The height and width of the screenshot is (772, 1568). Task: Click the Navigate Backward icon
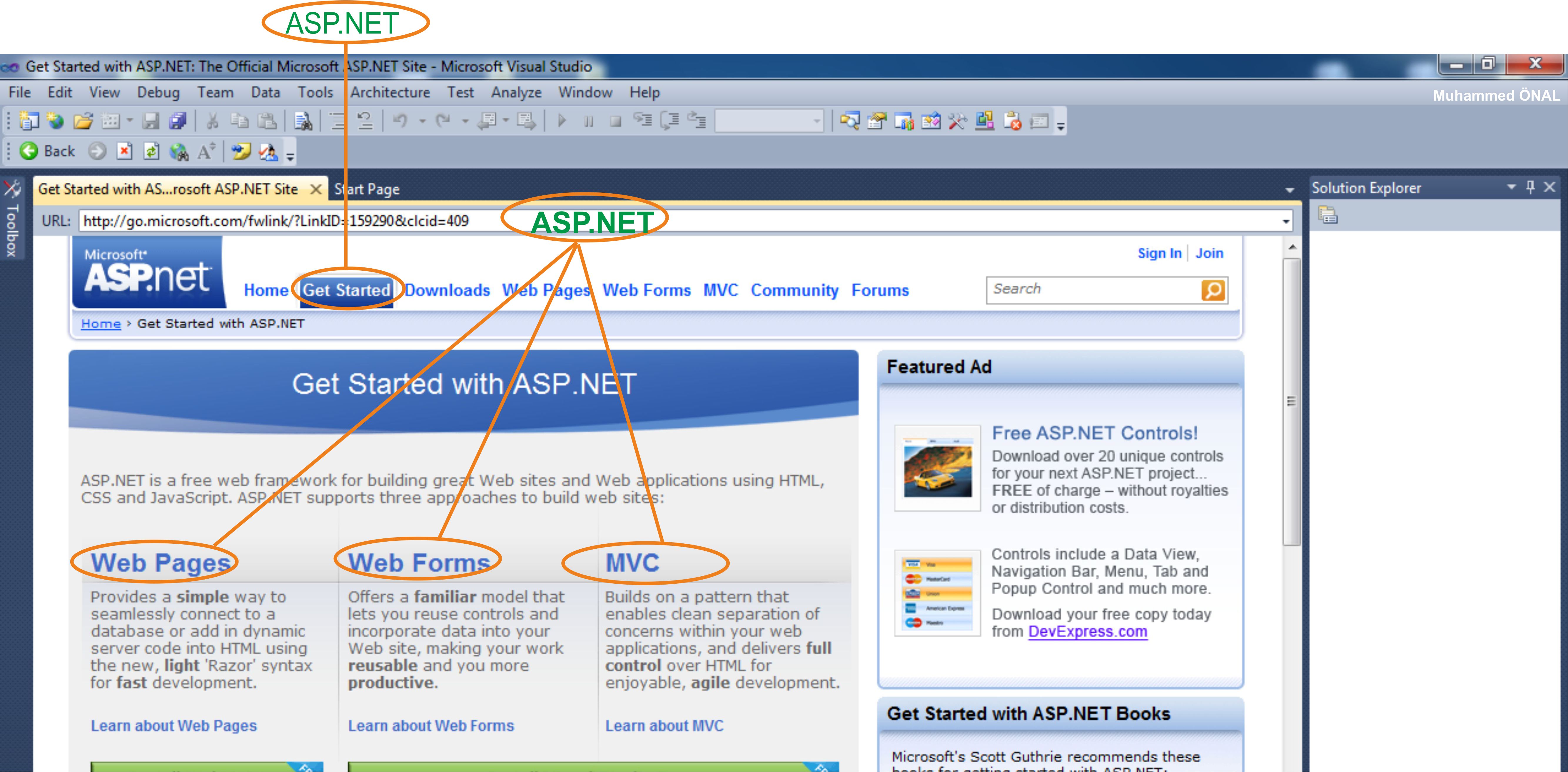[487, 121]
